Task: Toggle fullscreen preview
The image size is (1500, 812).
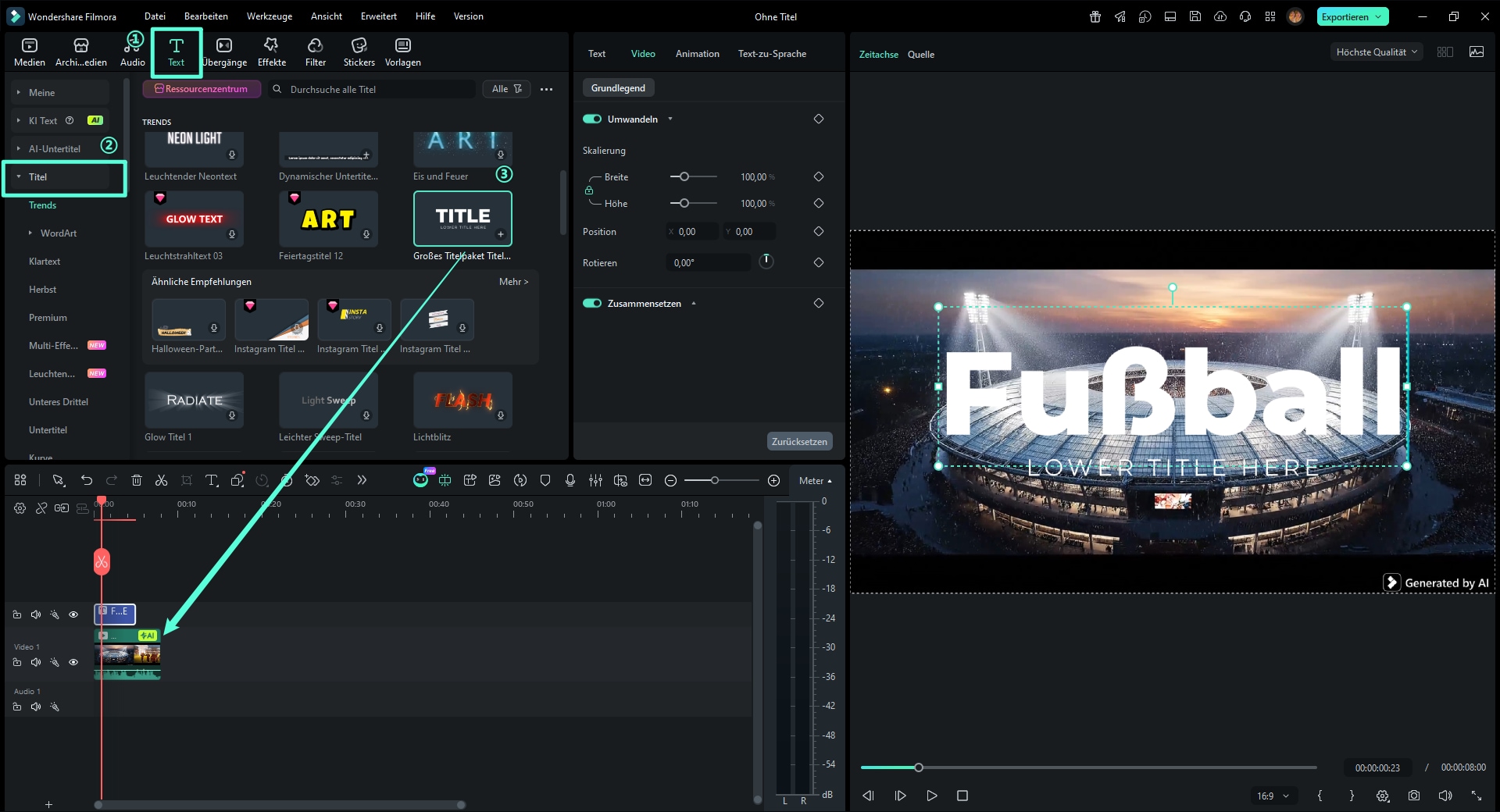Action: click(x=1477, y=796)
